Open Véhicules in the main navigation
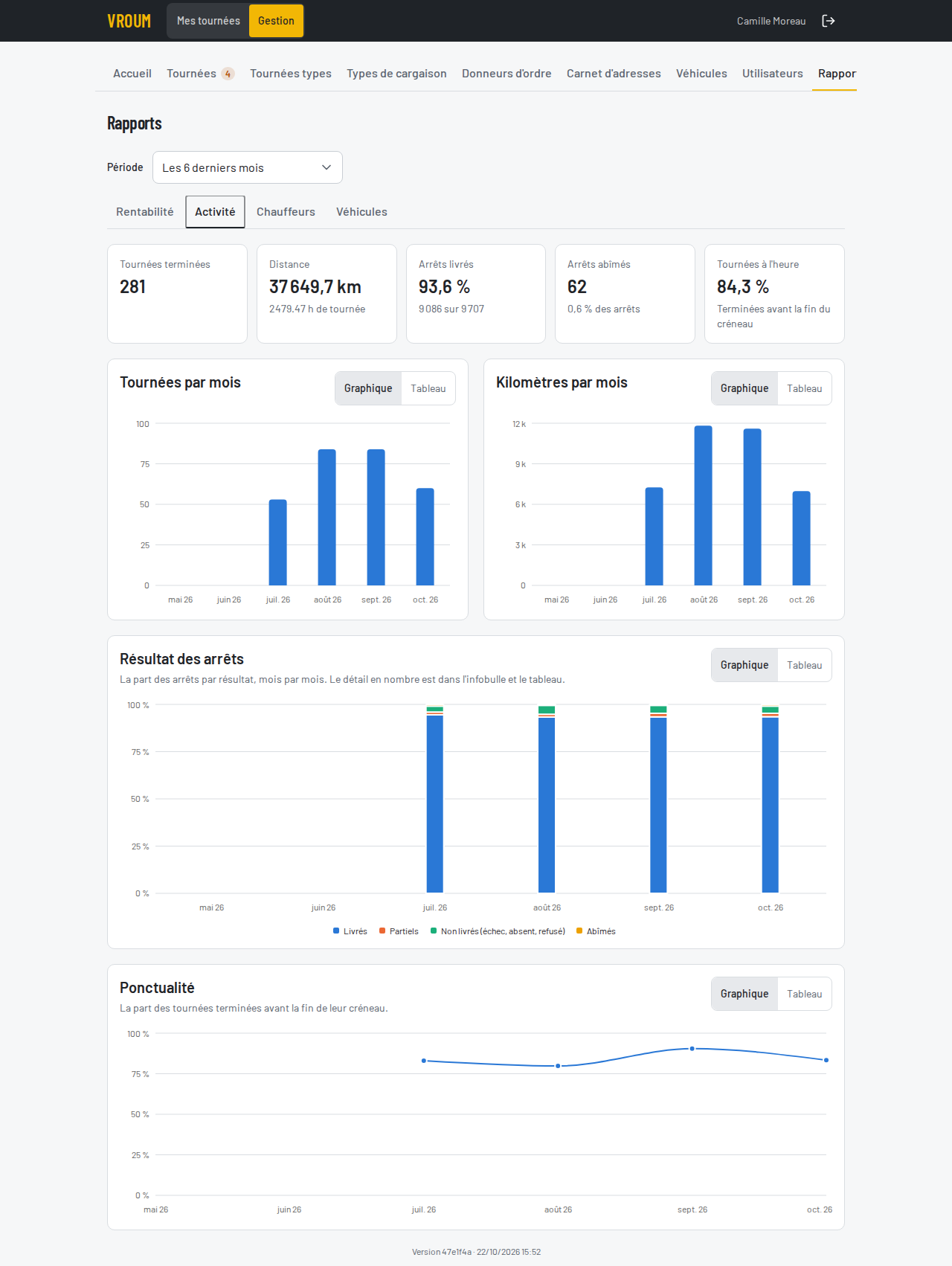952x1266 pixels. point(701,74)
